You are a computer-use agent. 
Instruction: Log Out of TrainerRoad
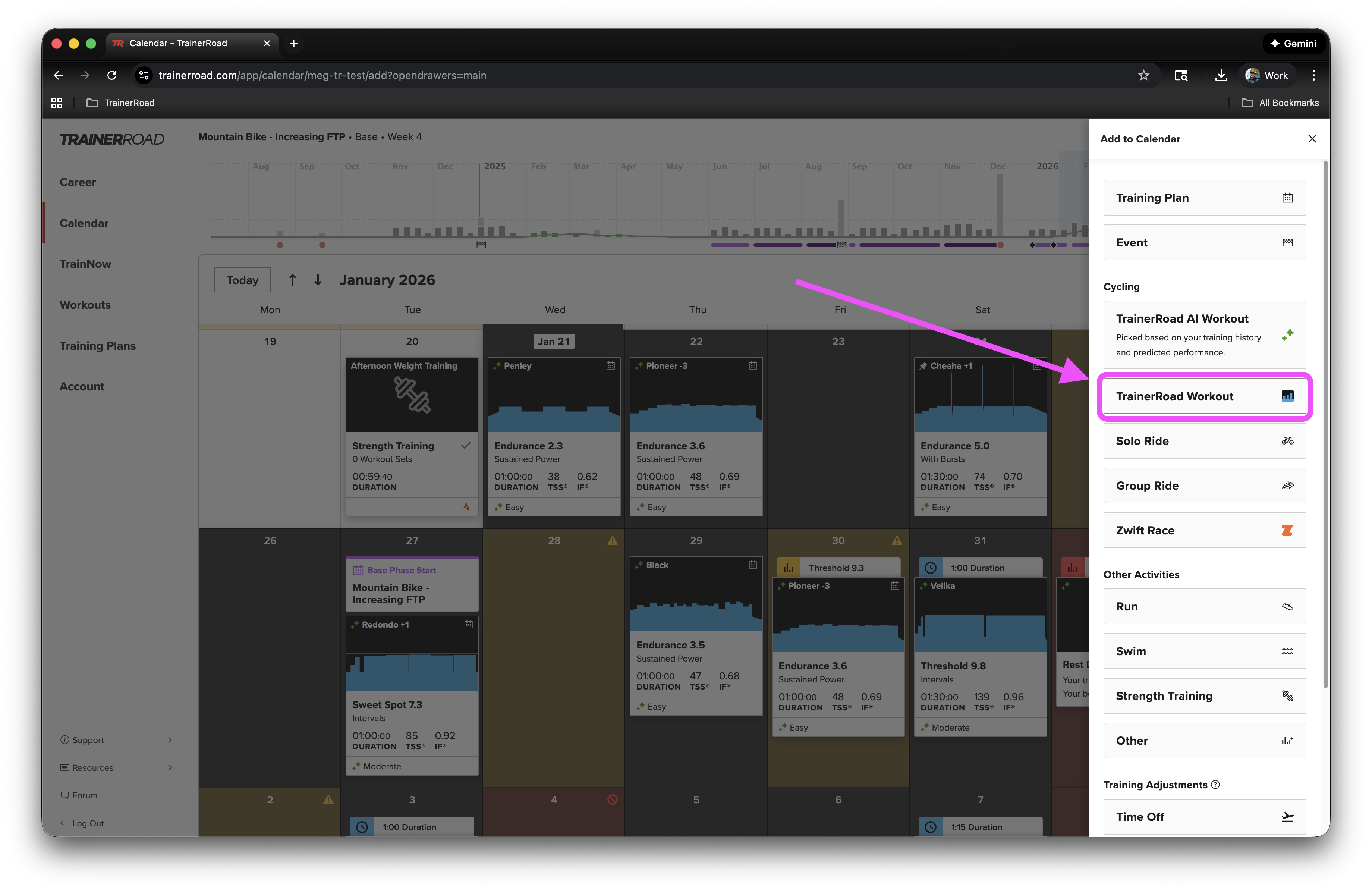pos(82,823)
